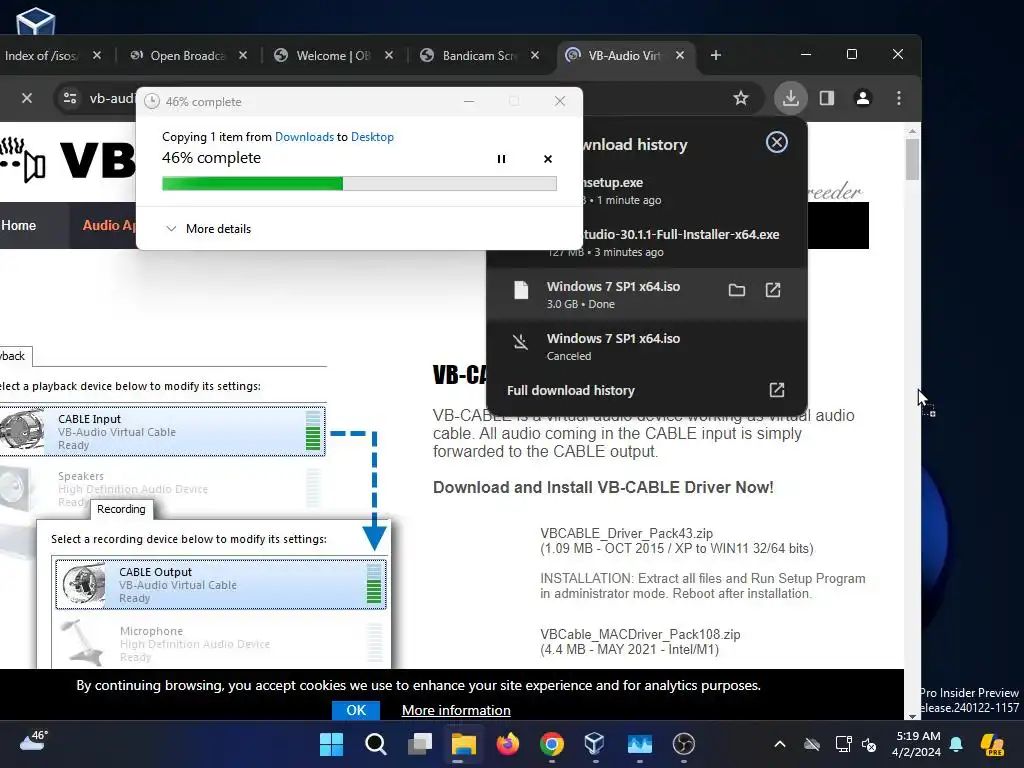The width and height of the screenshot is (1024, 768).
Task: Click the webpage vertical scrollbar thumb
Action: (x=912, y=159)
